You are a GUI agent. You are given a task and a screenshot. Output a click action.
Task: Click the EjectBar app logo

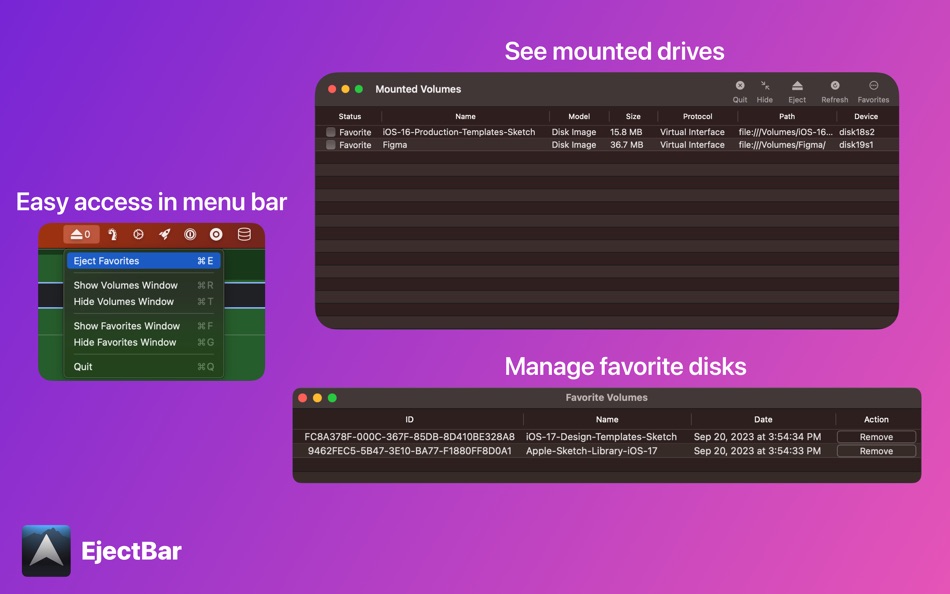click(x=46, y=550)
